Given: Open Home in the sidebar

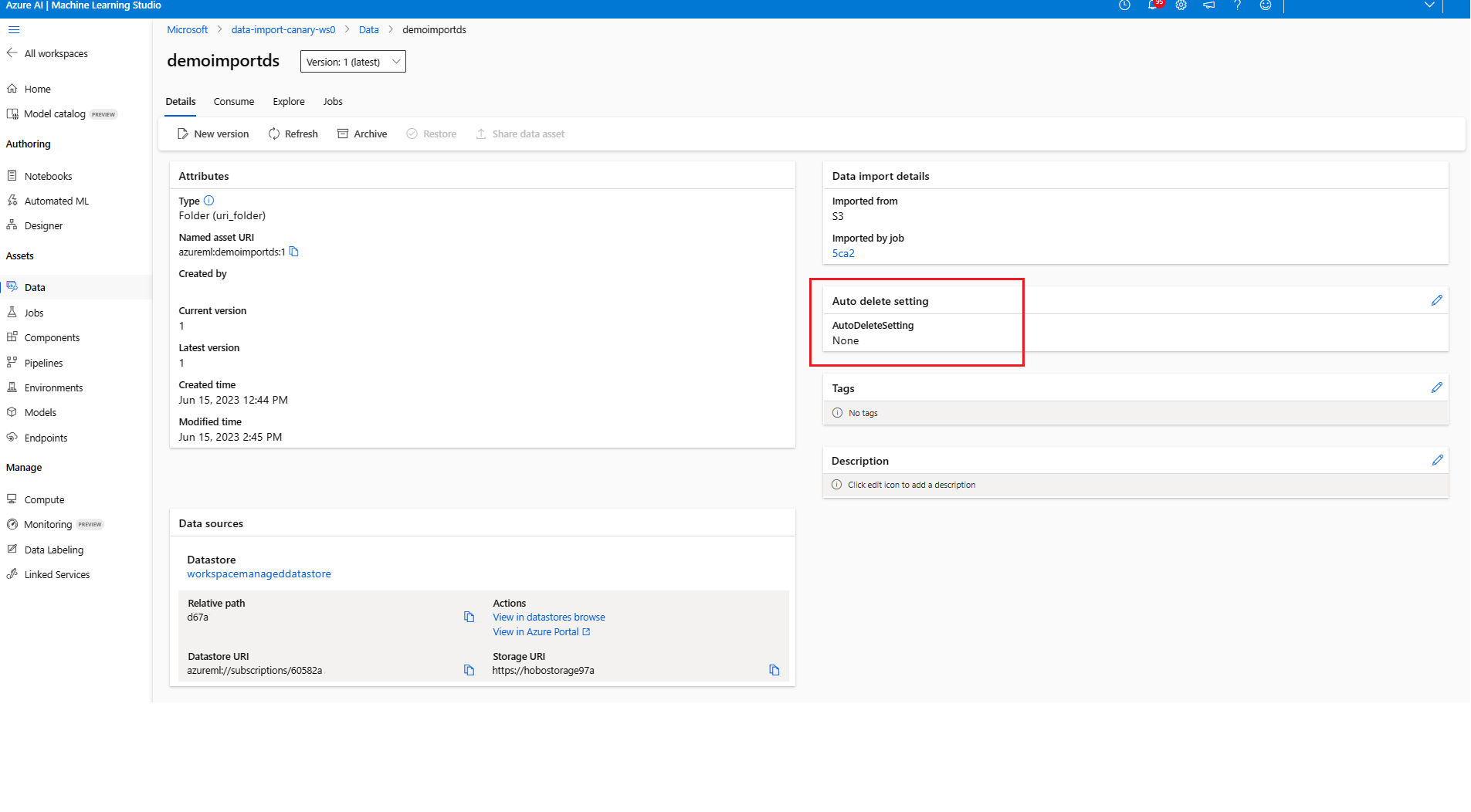Looking at the screenshot, I should pyautogui.click(x=29, y=89).
